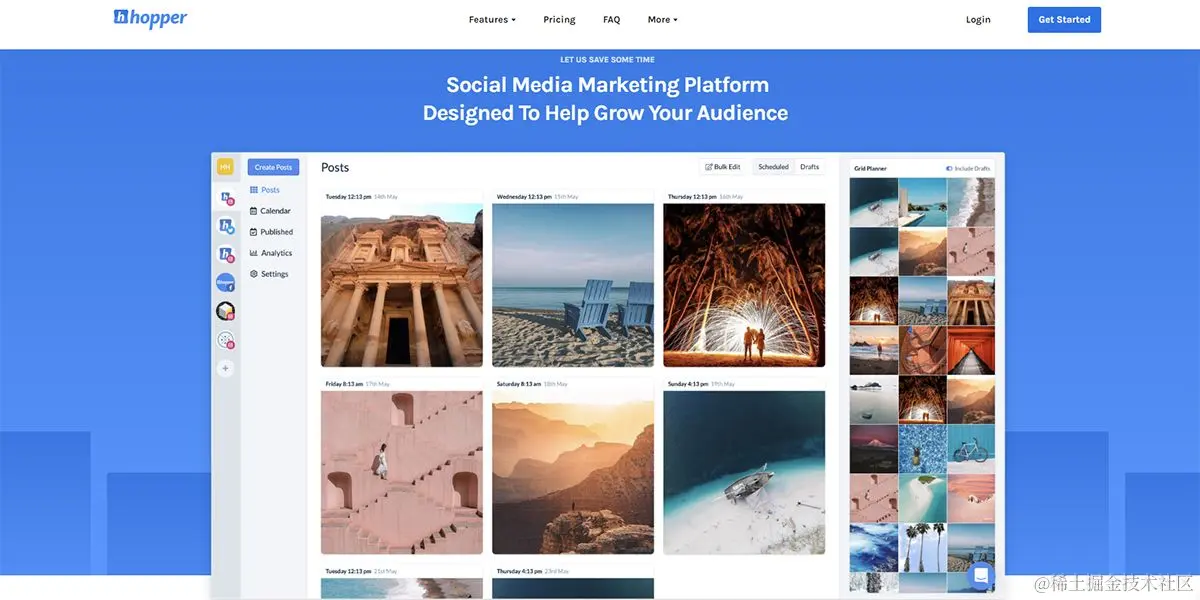Open the Analytics sidebar item
This screenshot has width=1200, height=600.
pos(271,253)
